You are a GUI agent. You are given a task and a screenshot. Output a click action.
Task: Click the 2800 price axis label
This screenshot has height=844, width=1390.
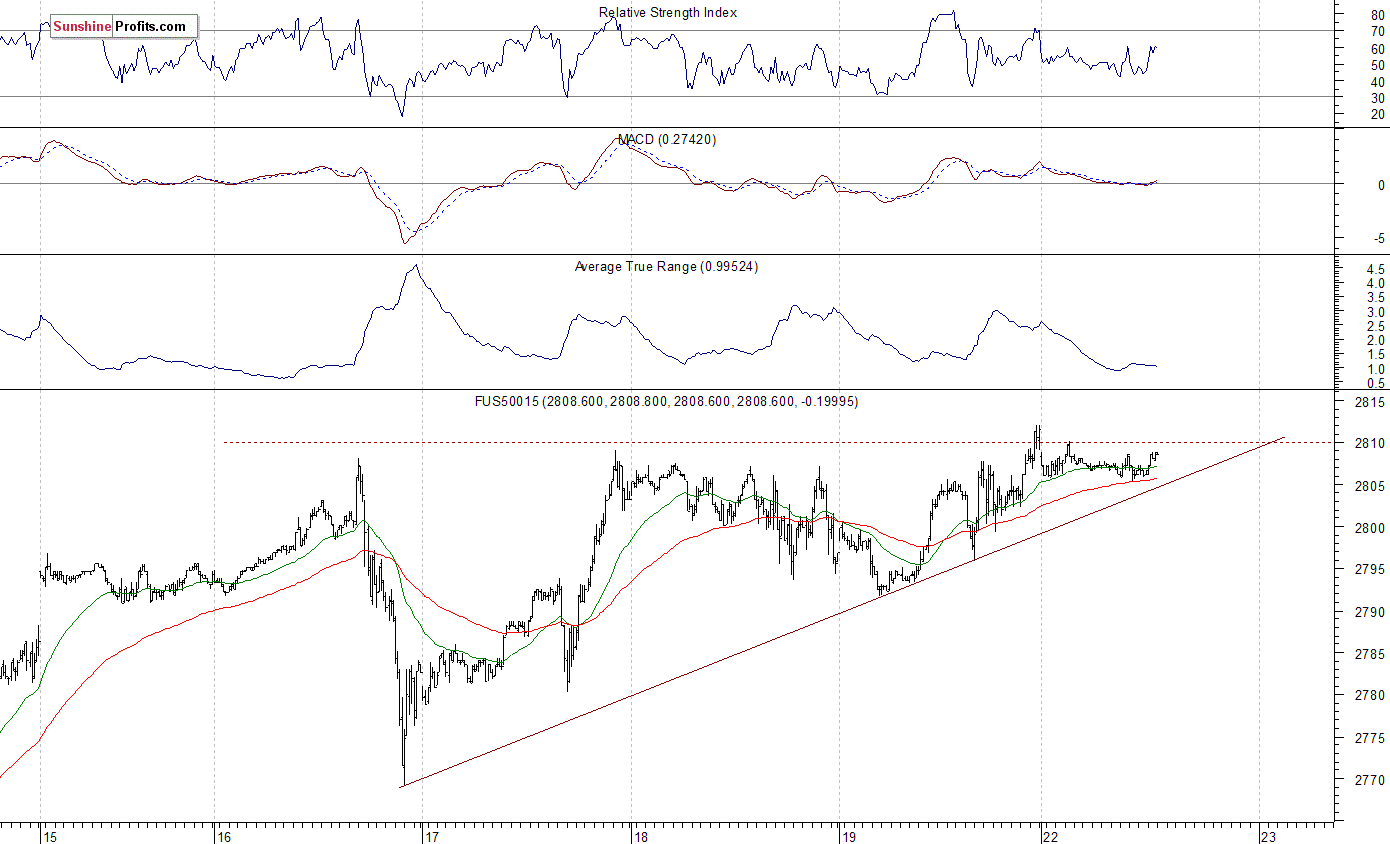[1372, 527]
